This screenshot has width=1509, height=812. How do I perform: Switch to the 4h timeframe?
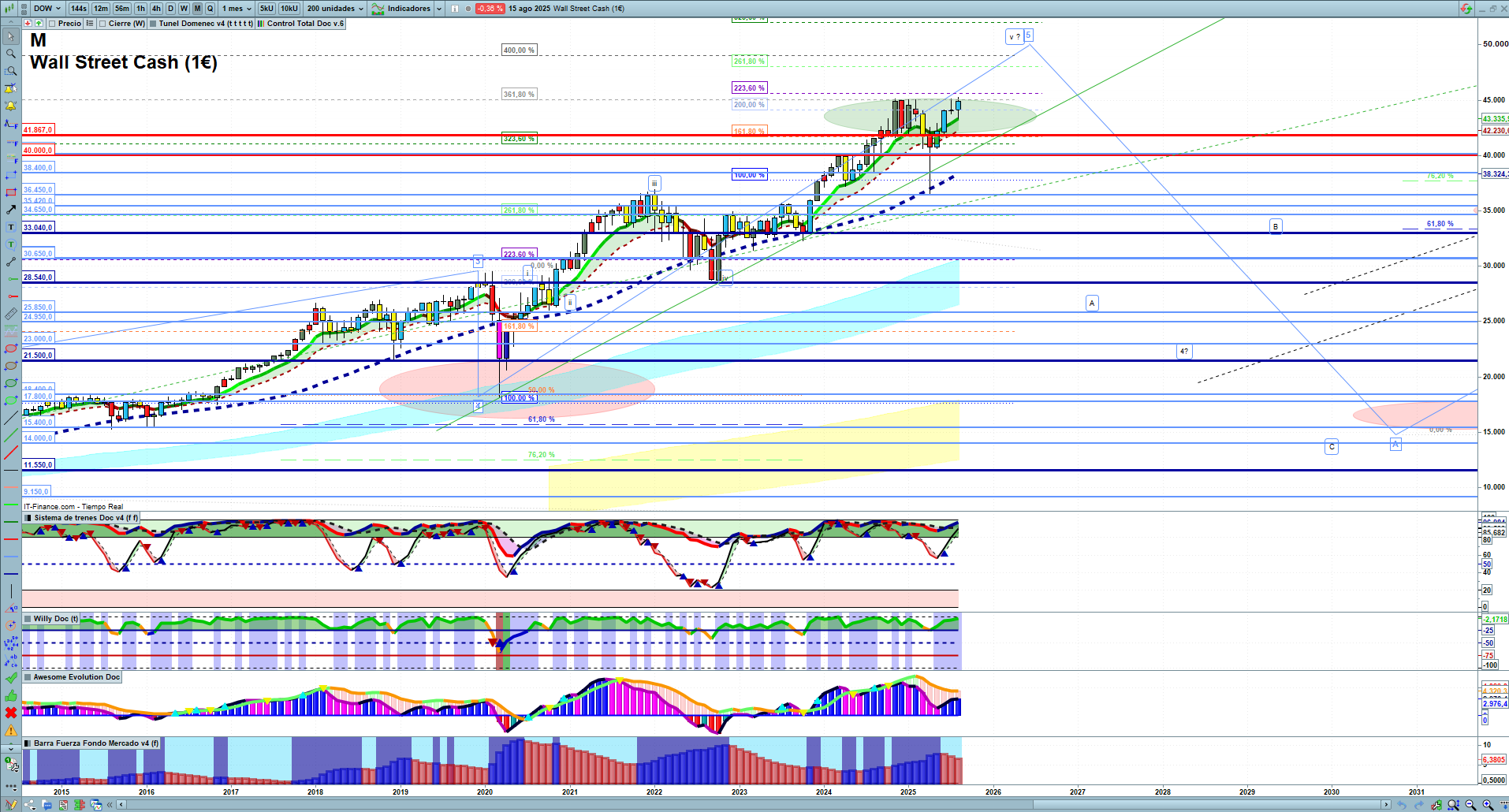click(156, 9)
